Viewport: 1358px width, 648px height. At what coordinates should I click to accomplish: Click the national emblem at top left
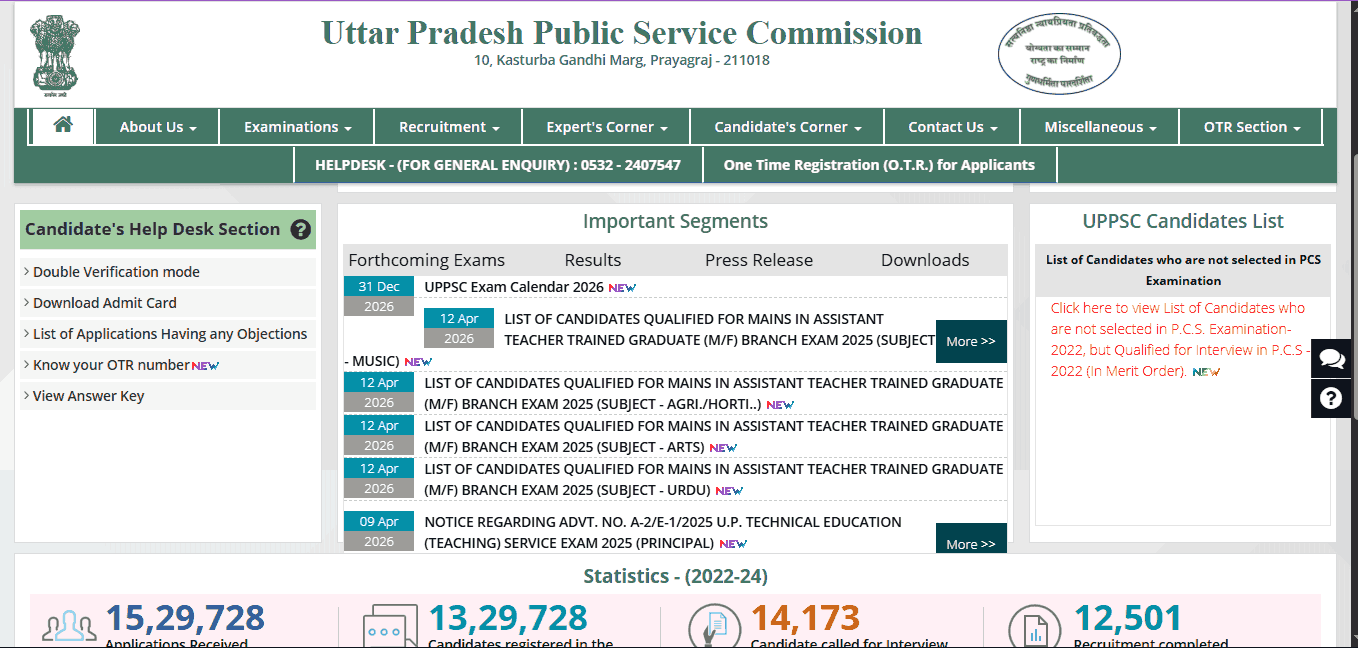[55, 52]
